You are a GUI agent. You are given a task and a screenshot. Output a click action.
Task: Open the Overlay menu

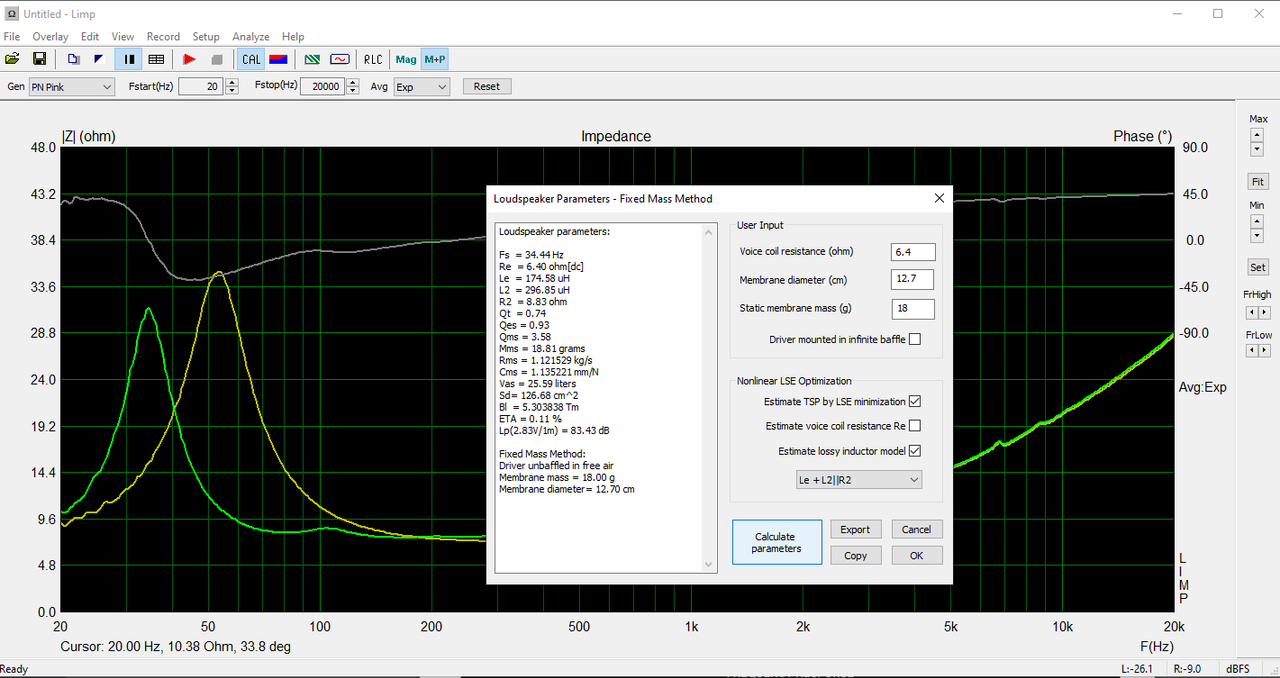point(51,37)
